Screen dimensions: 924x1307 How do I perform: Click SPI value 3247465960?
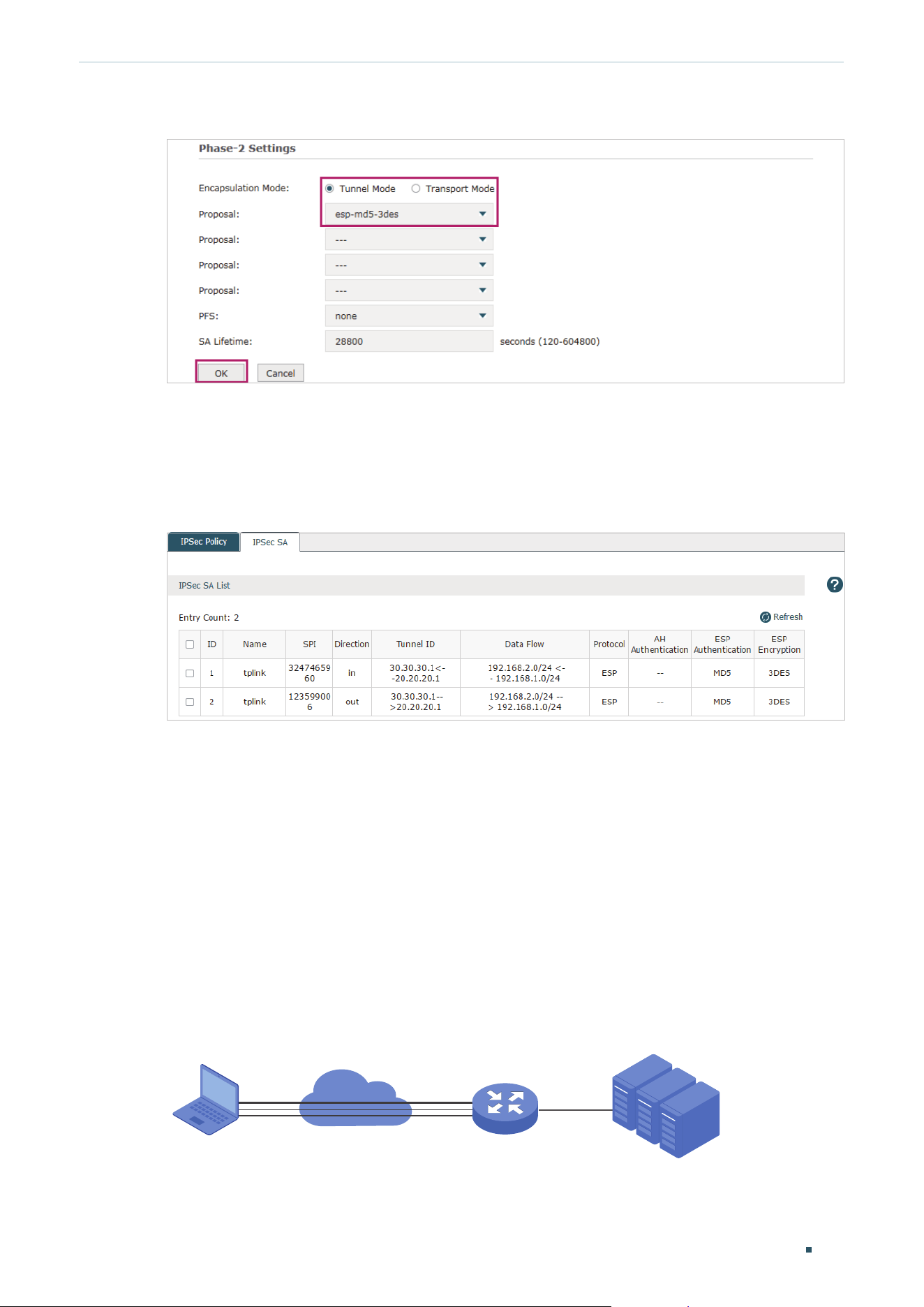(309, 673)
